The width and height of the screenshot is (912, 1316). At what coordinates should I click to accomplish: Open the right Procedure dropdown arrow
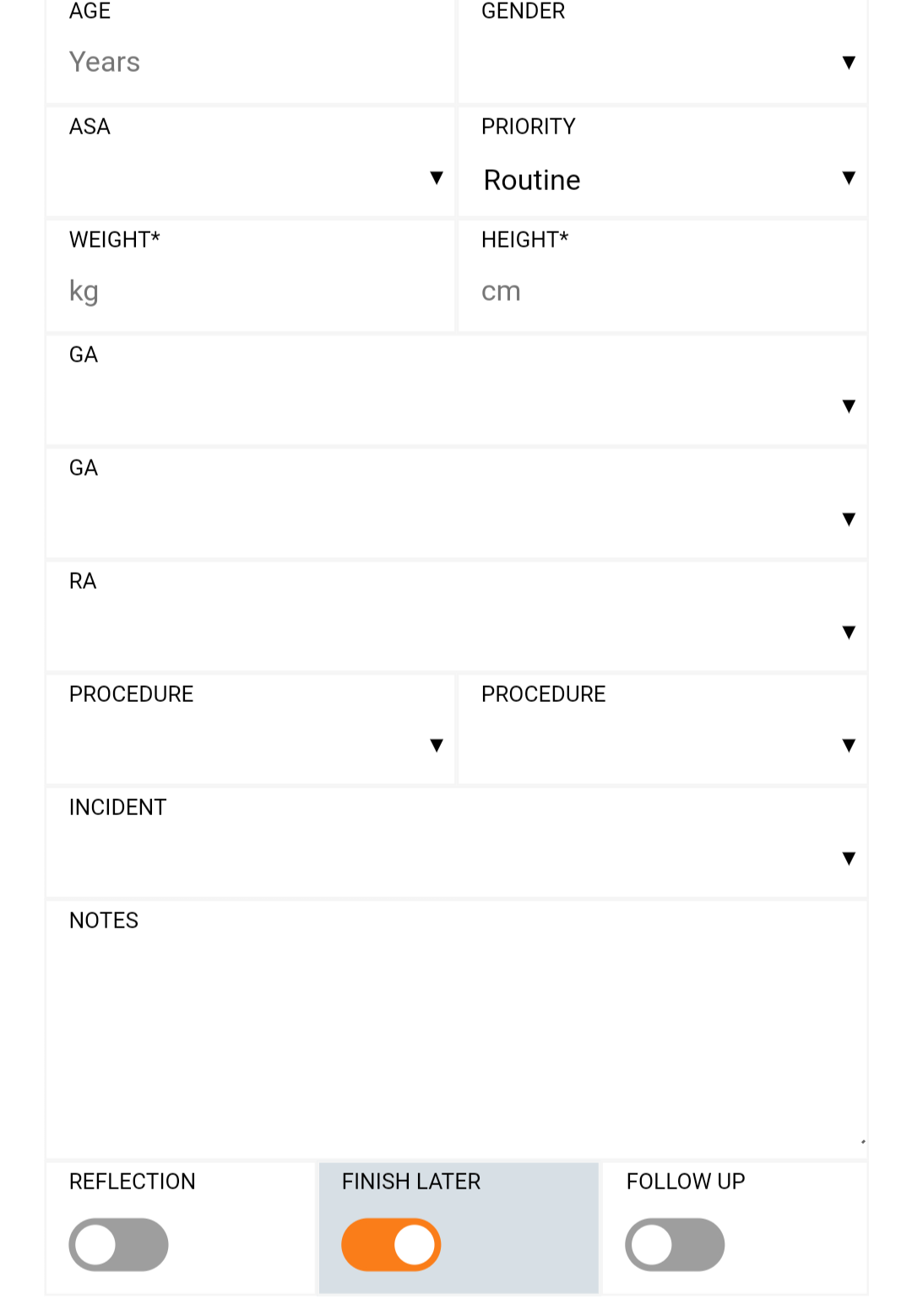(x=849, y=745)
